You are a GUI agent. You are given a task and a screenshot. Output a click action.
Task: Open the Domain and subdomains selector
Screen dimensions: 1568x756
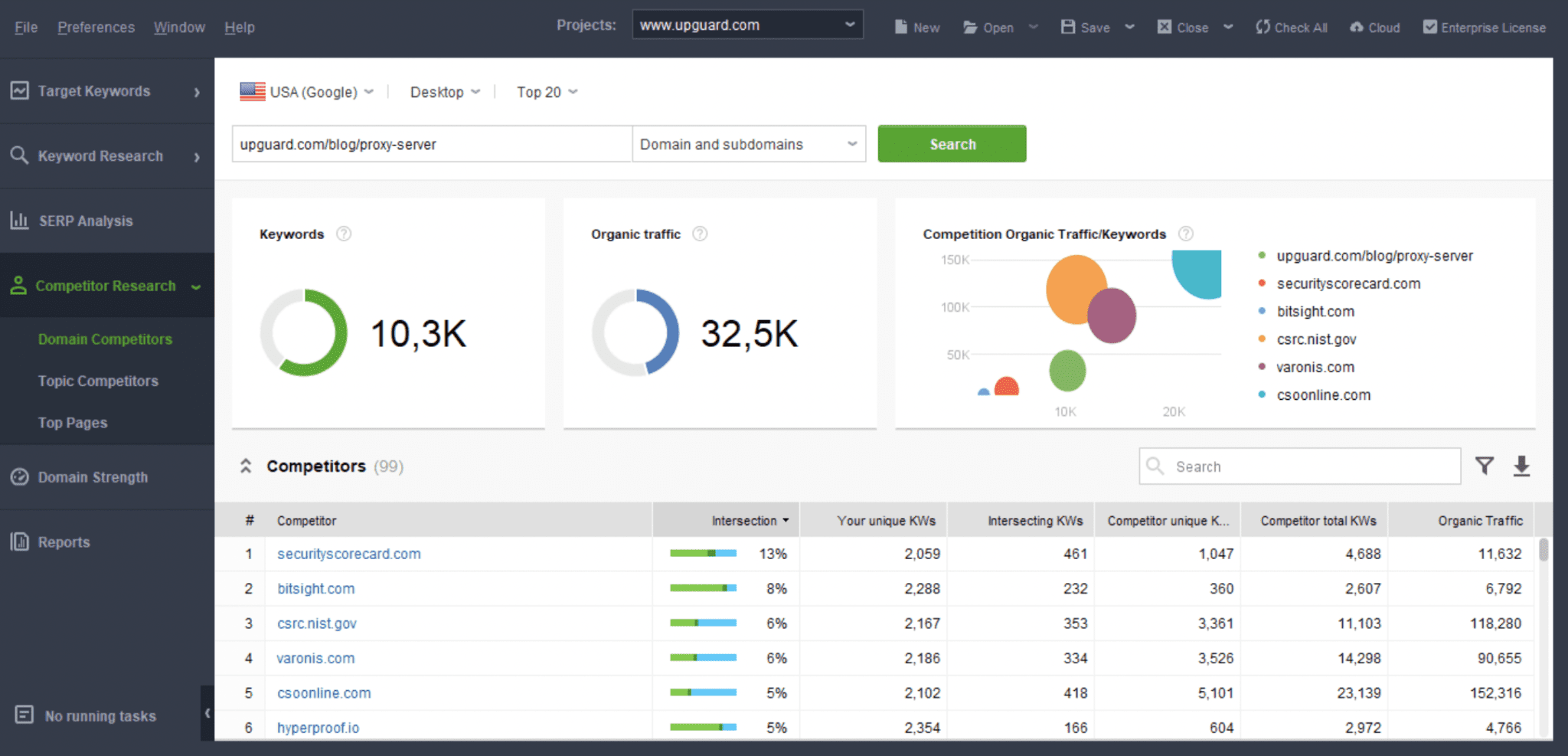click(747, 143)
